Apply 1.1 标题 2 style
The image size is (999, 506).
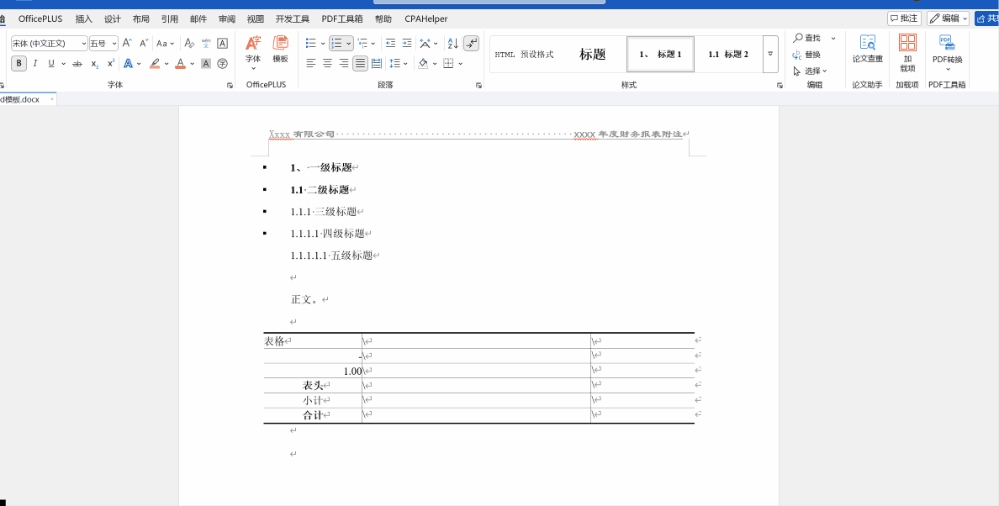click(728, 54)
